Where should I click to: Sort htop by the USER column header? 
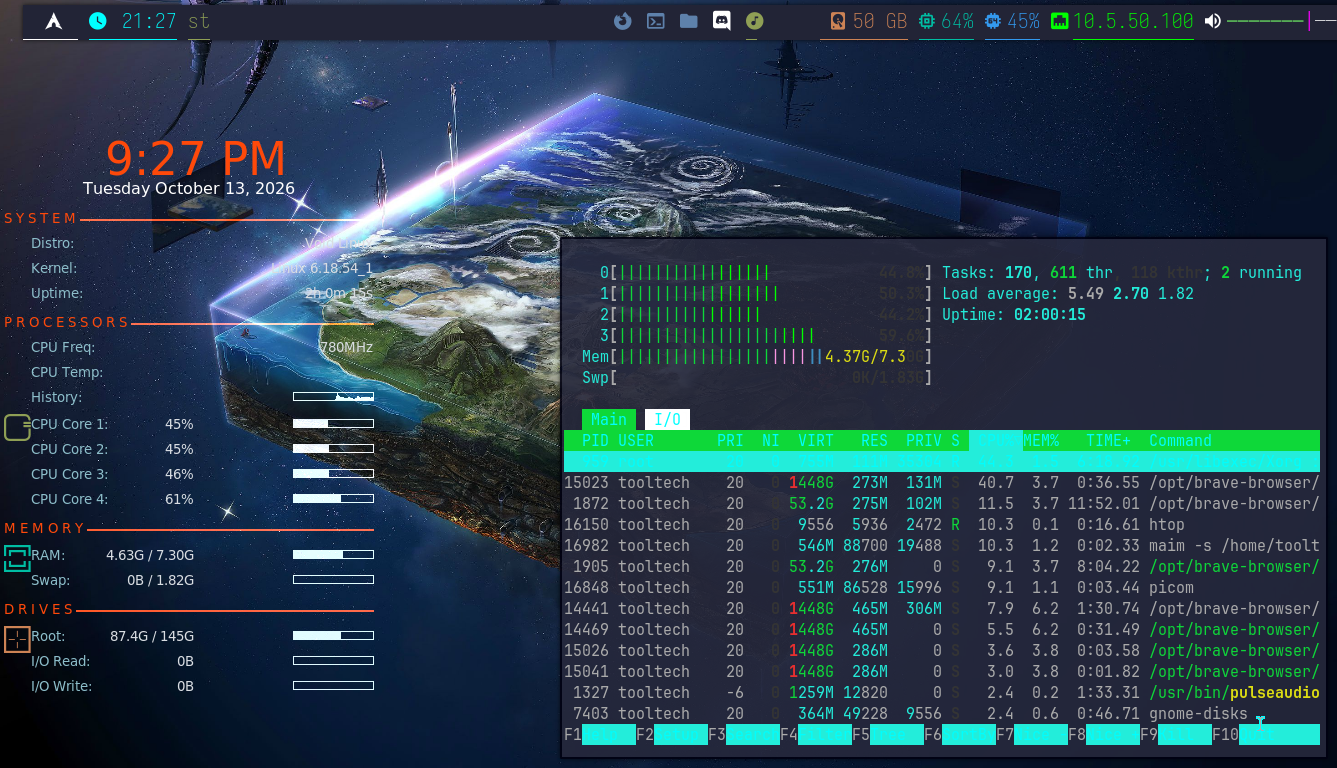coord(636,440)
